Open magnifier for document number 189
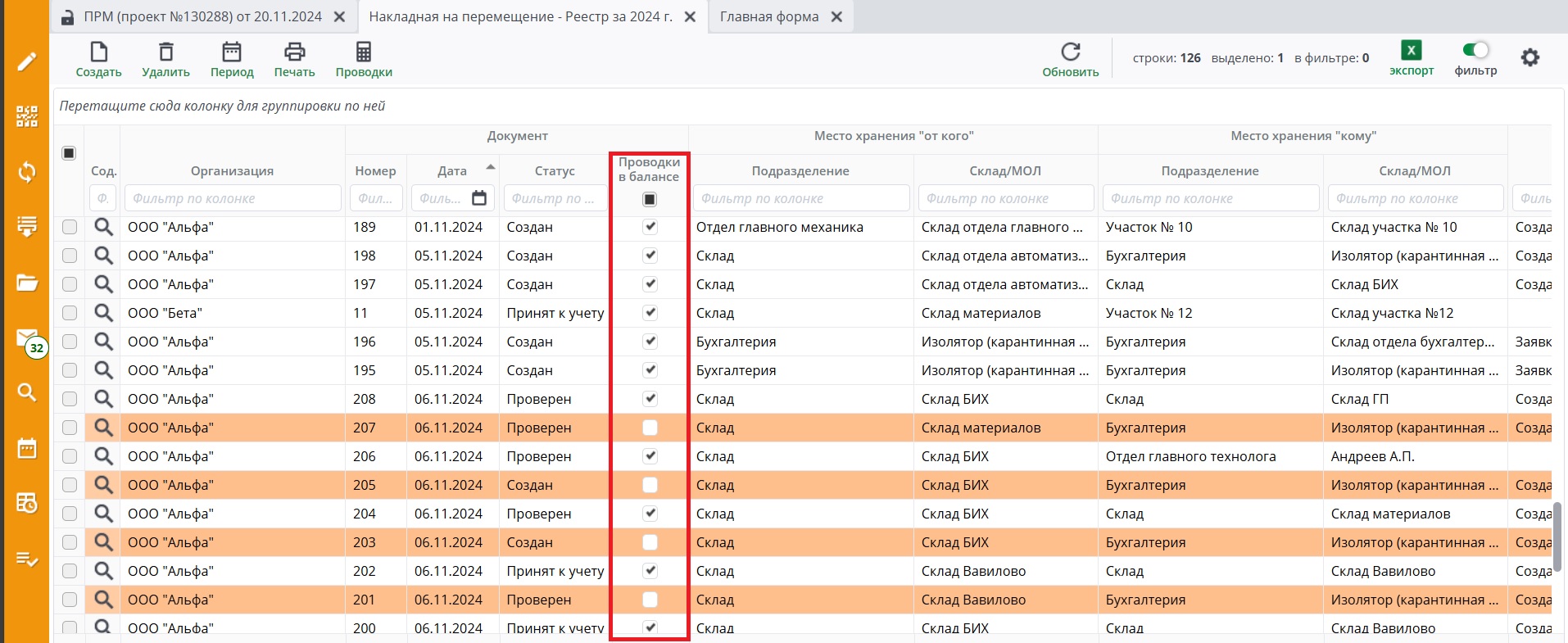This screenshot has width=1568, height=643. click(103, 227)
